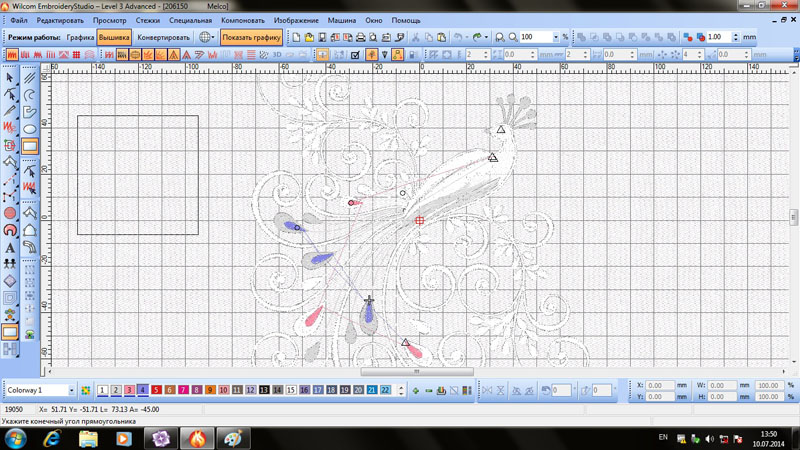The width and height of the screenshot is (800, 450).
Task: Click the Undo arrow icon
Action: (458, 37)
